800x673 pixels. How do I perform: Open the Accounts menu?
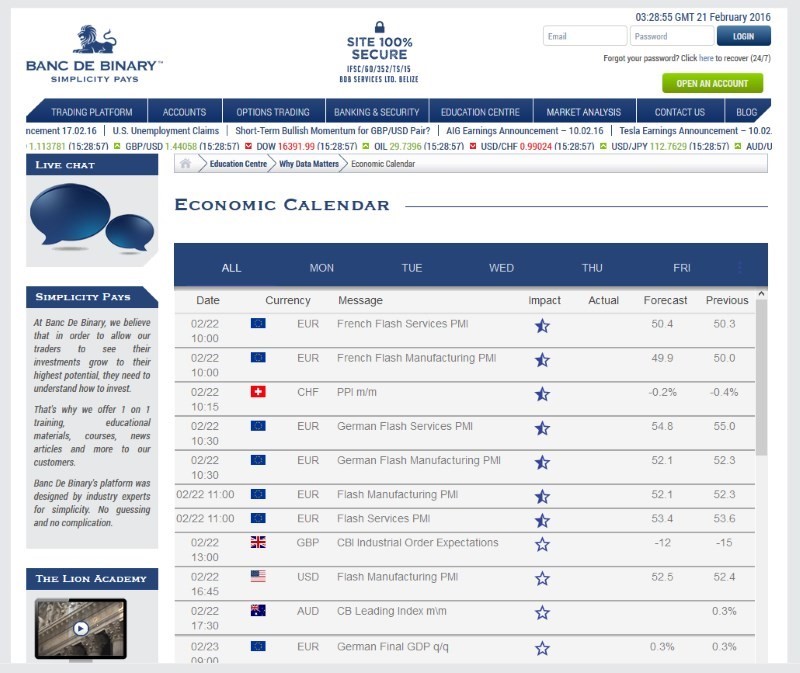185,112
